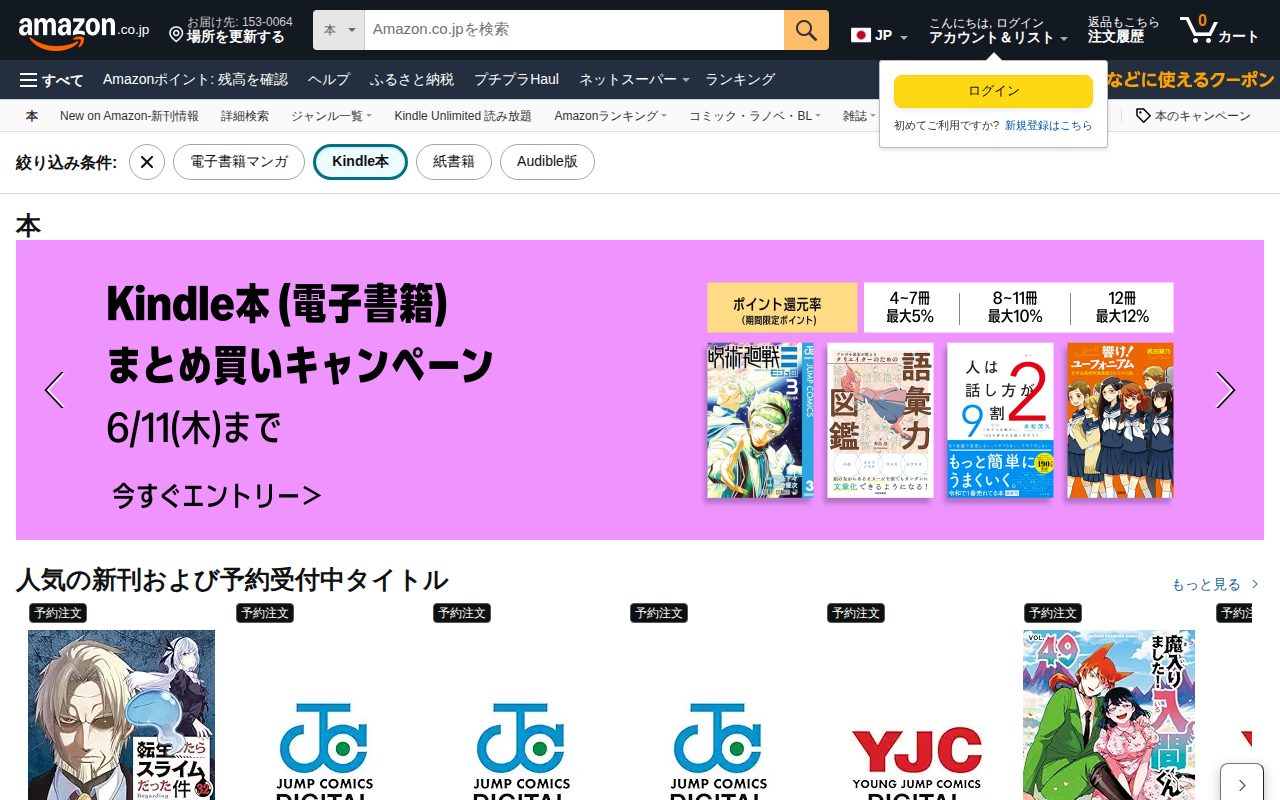This screenshot has width=1280, height=800.
Task: Open ふるさと納税 nav item
Action: point(412,80)
